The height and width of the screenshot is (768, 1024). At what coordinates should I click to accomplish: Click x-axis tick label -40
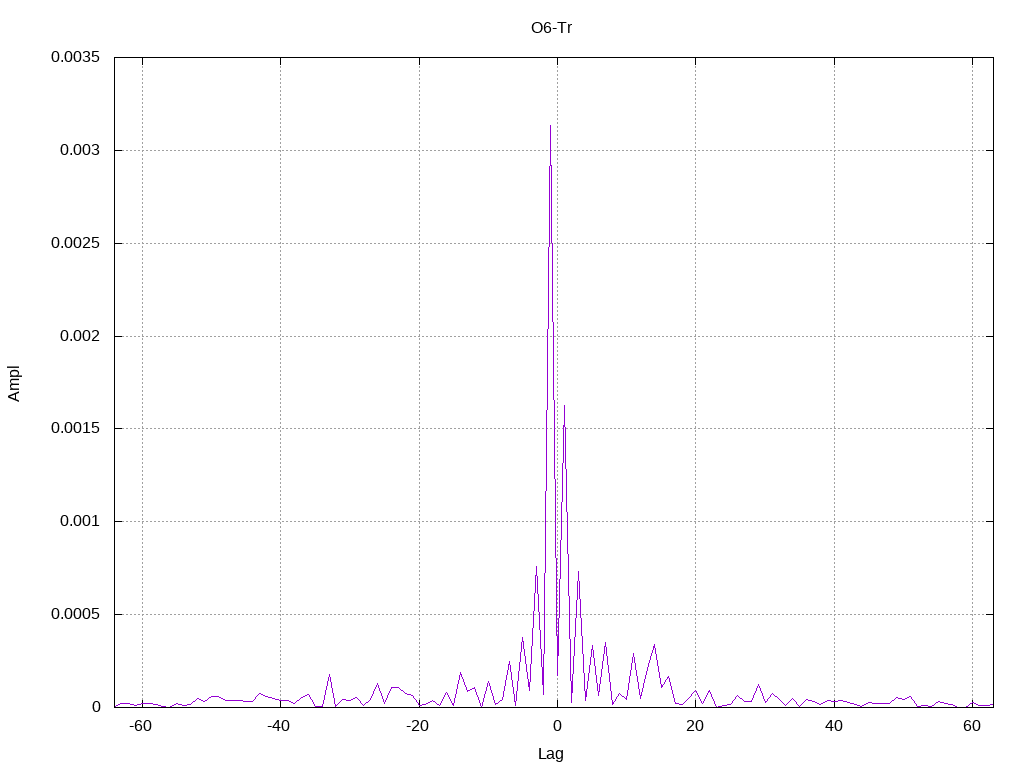279,726
